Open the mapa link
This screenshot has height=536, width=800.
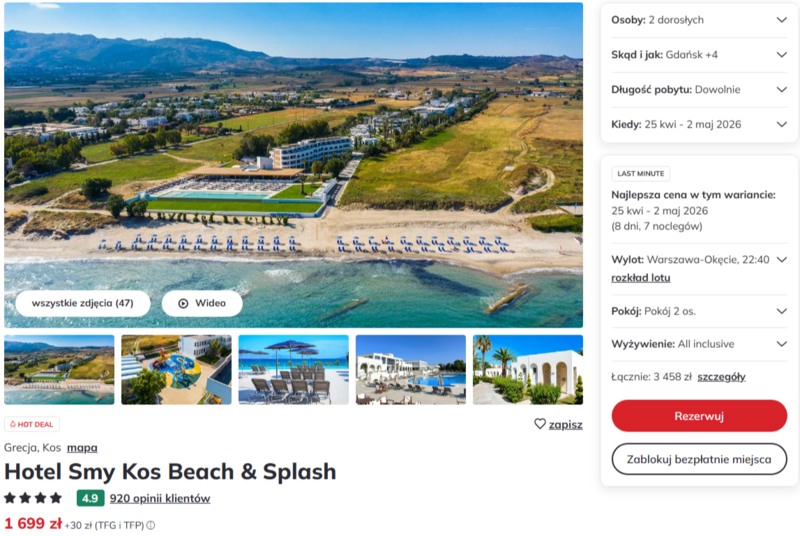coord(82,447)
